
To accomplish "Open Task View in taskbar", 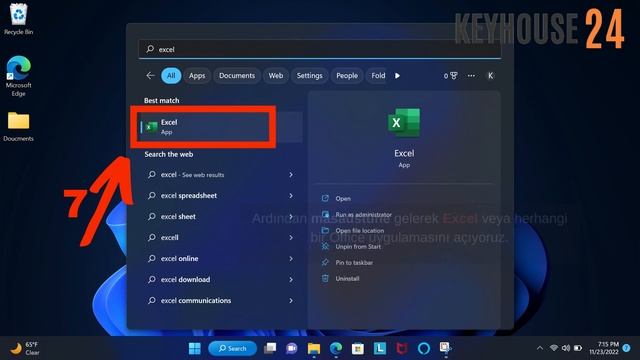I will click(x=270, y=349).
